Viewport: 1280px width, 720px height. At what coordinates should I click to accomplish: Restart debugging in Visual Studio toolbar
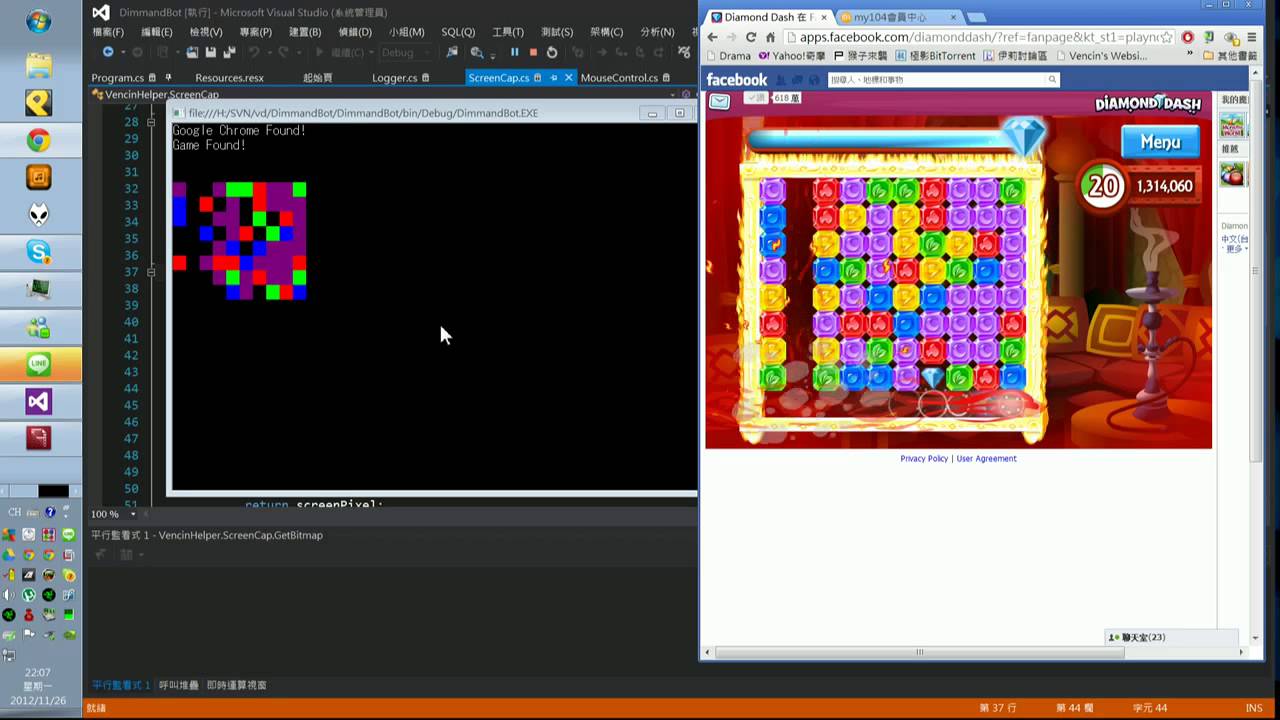pyautogui.click(x=552, y=52)
